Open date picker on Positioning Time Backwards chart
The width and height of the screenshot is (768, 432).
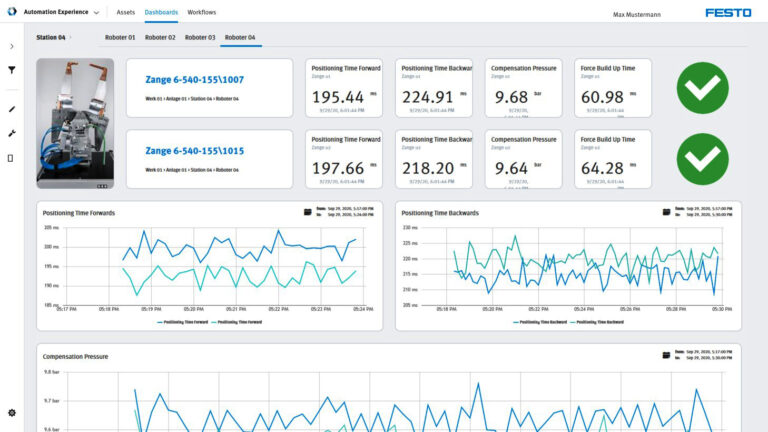[667, 212]
